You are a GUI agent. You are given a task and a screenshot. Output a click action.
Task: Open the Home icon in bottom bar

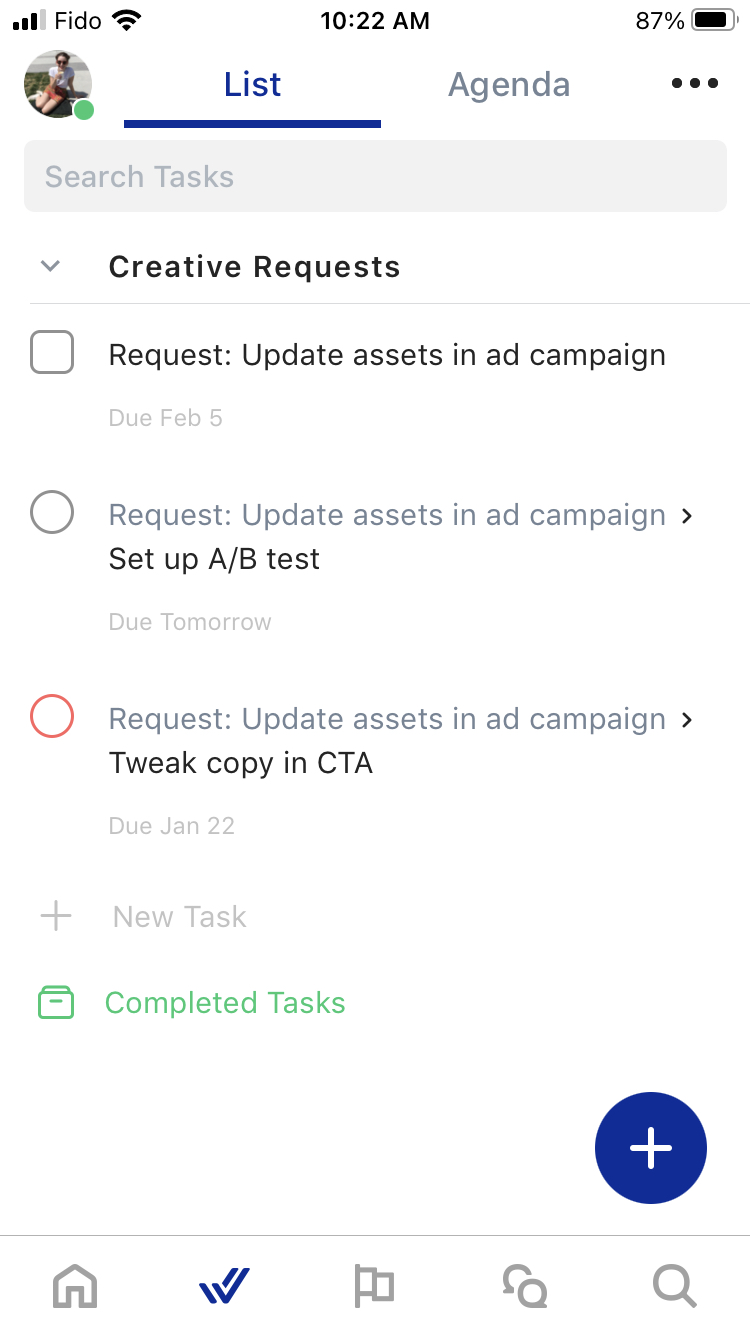click(x=75, y=1285)
